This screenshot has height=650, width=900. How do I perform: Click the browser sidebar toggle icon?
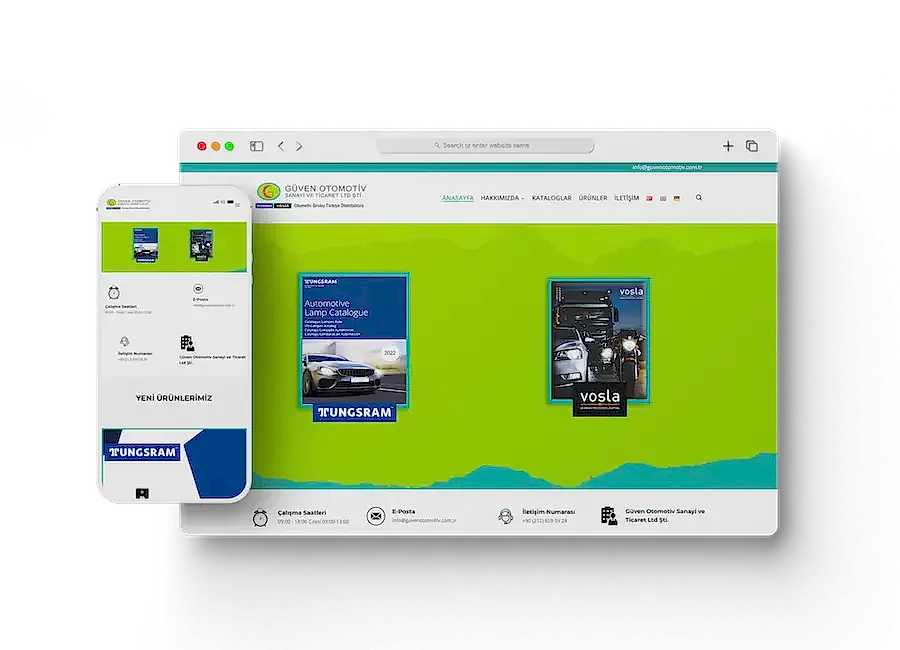[x=257, y=146]
